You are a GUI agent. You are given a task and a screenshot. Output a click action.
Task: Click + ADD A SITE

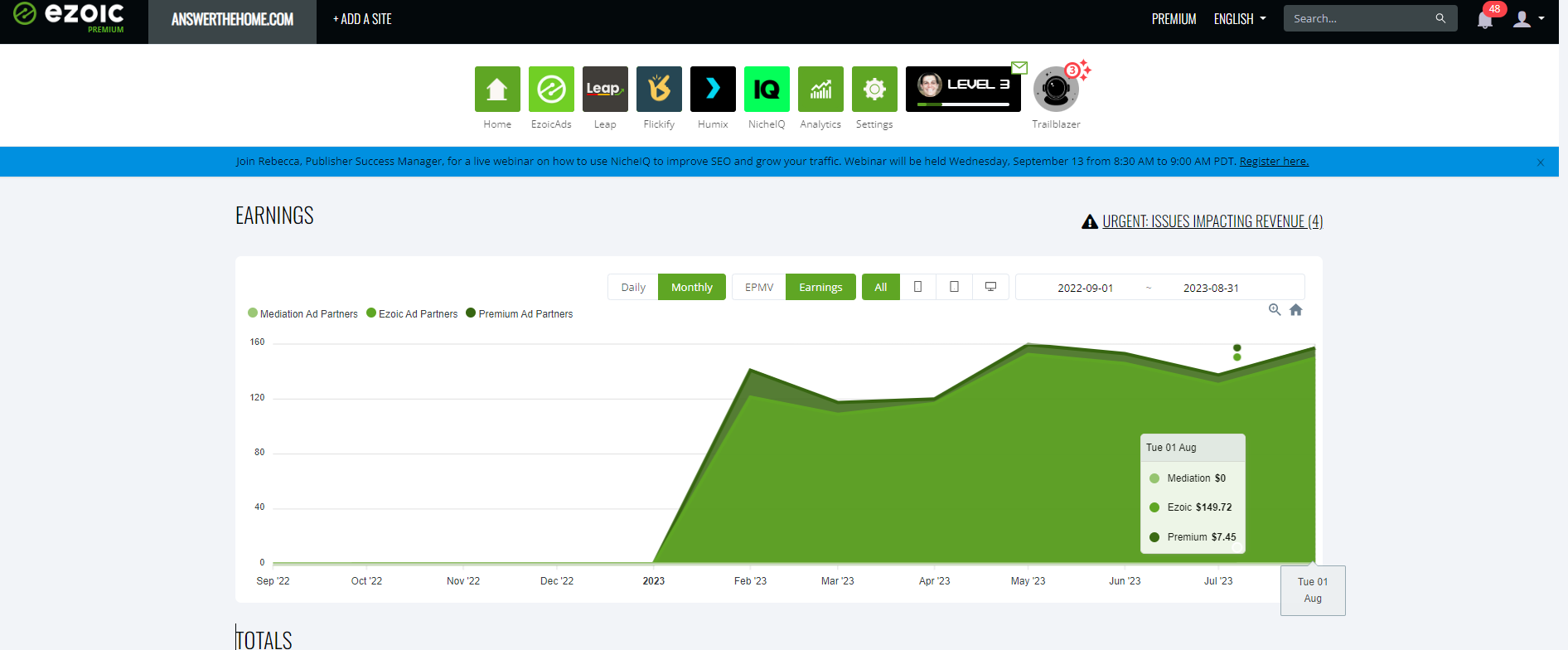(362, 19)
